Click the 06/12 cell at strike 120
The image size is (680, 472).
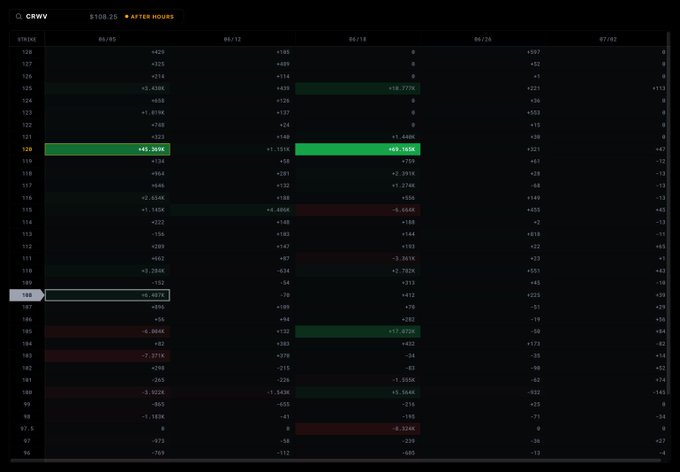click(232, 149)
